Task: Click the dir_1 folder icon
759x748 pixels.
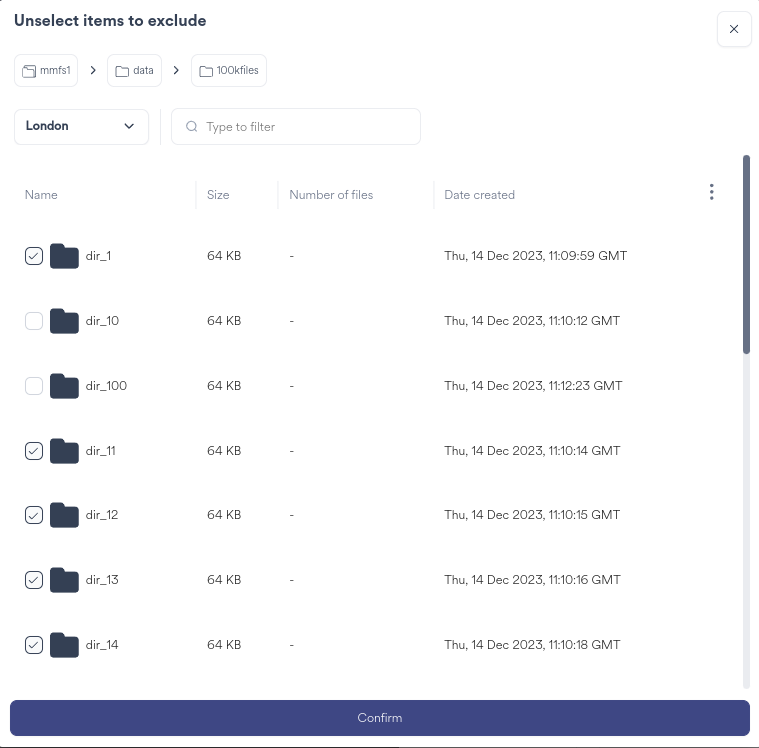Action: [64, 256]
